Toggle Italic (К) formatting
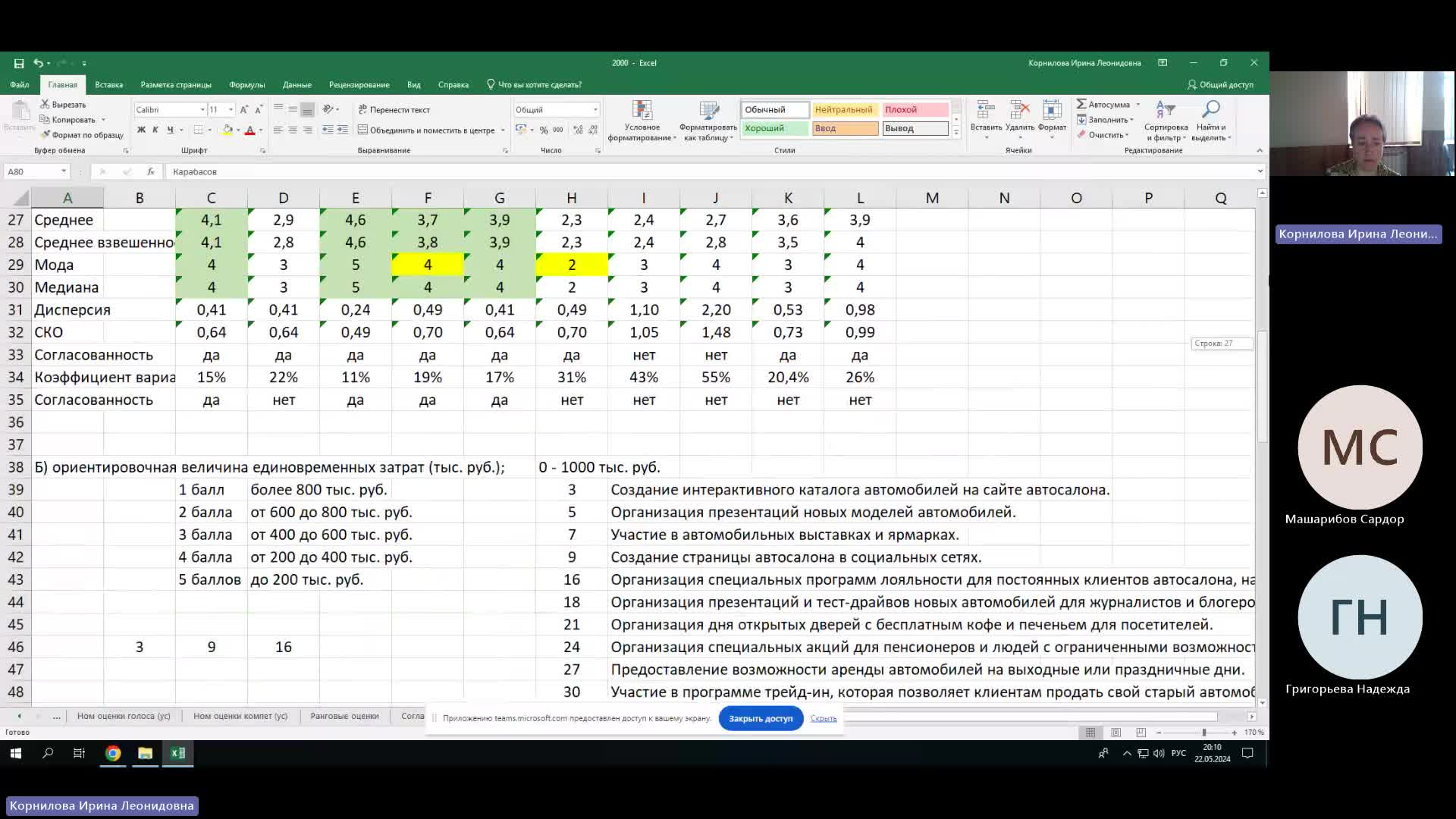Image resolution: width=1456 pixels, height=819 pixels. pyautogui.click(x=155, y=130)
